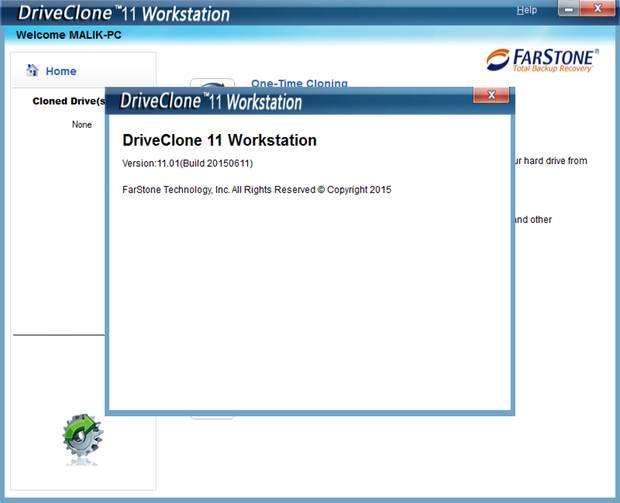620x503 pixels.
Task: Click the One-Time Cloning icon
Action: (212, 83)
